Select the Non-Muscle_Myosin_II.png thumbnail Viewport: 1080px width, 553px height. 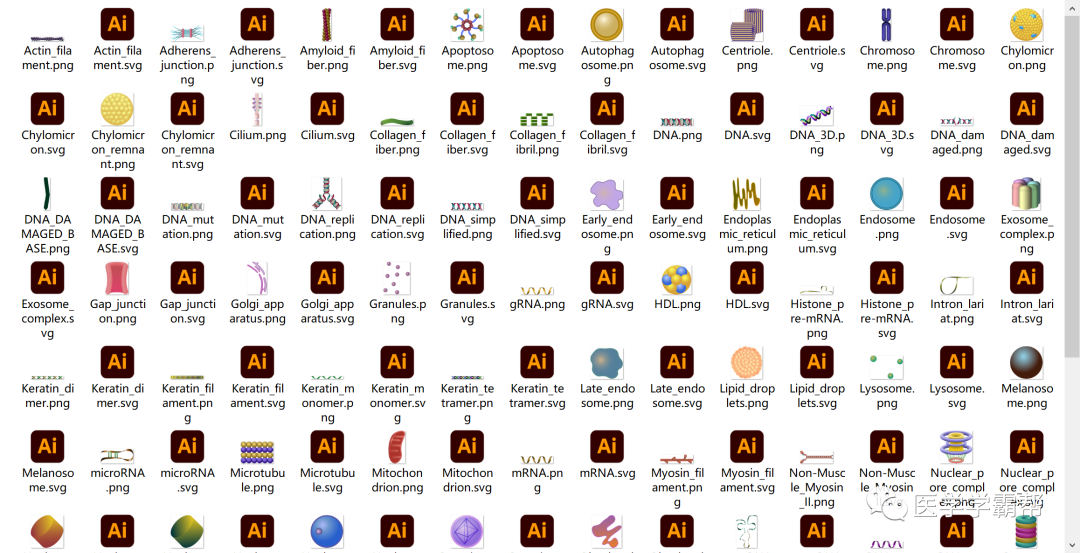point(817,457)
